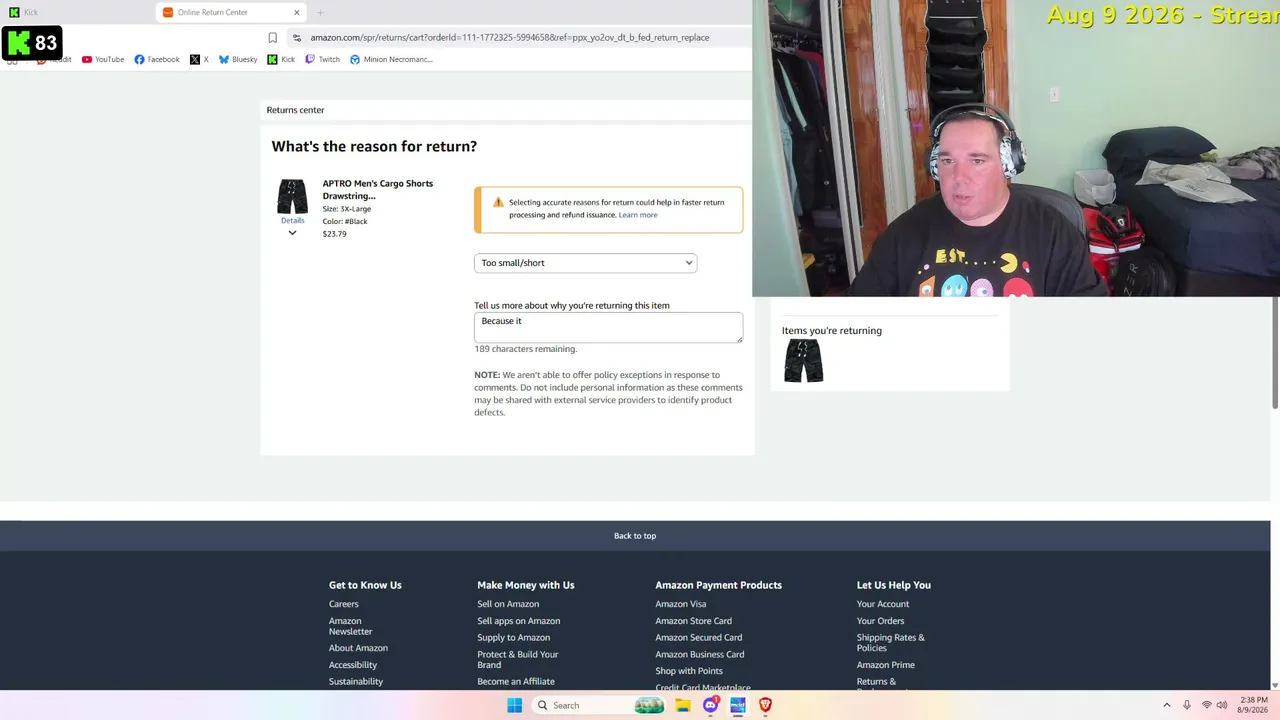Open File Explorer from the taskbar

(x=682, y=705)
